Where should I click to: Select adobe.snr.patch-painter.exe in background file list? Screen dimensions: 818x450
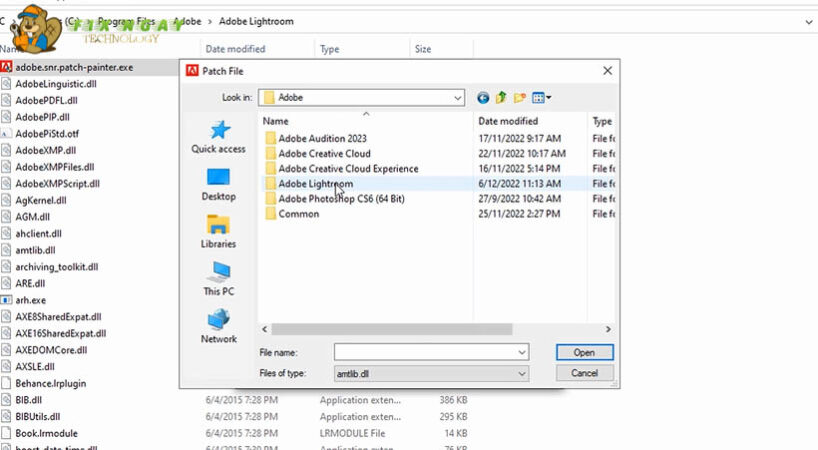coord(74,68)
